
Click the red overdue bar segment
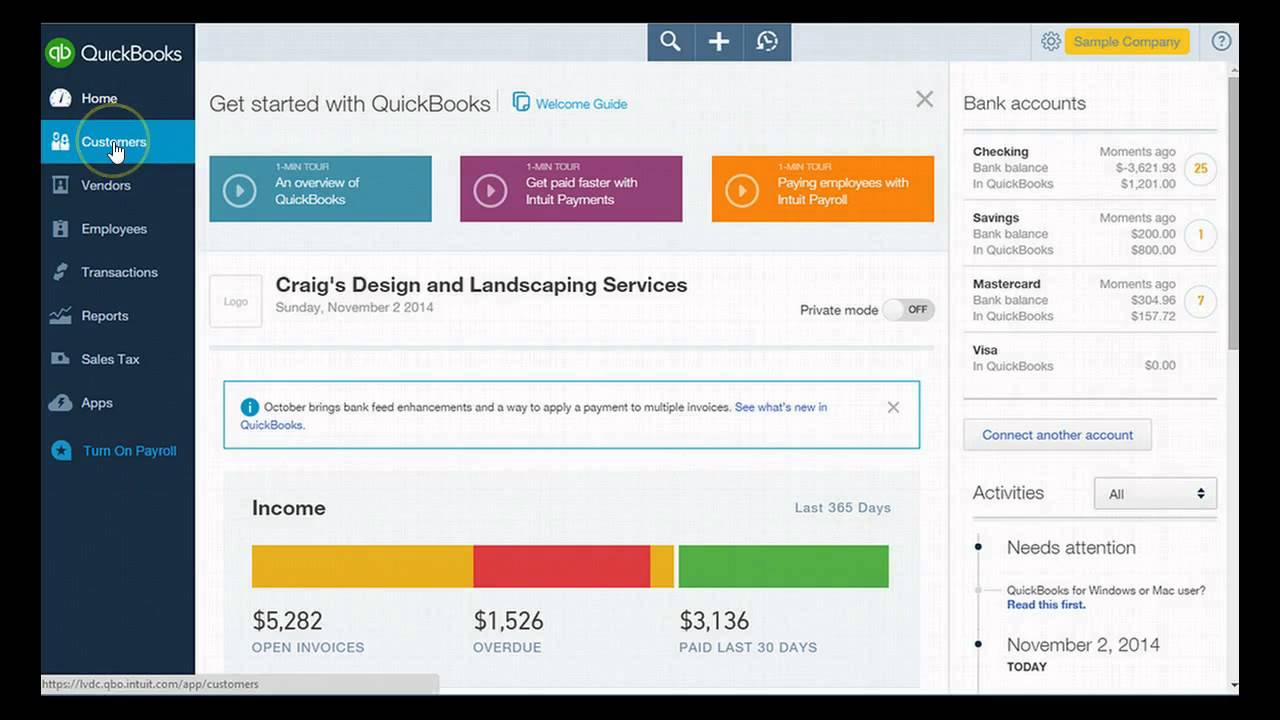561,566
